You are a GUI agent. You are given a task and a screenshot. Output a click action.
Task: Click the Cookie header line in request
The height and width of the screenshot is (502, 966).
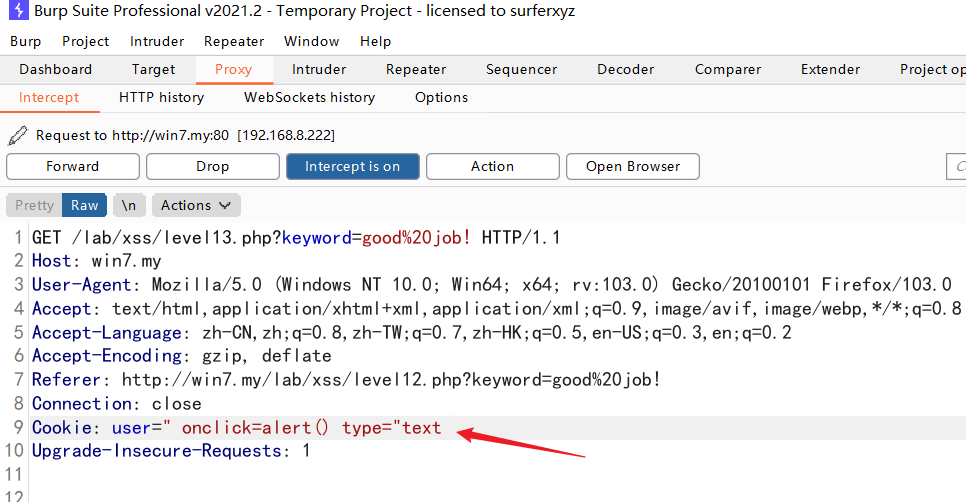(x=236, y=428)
